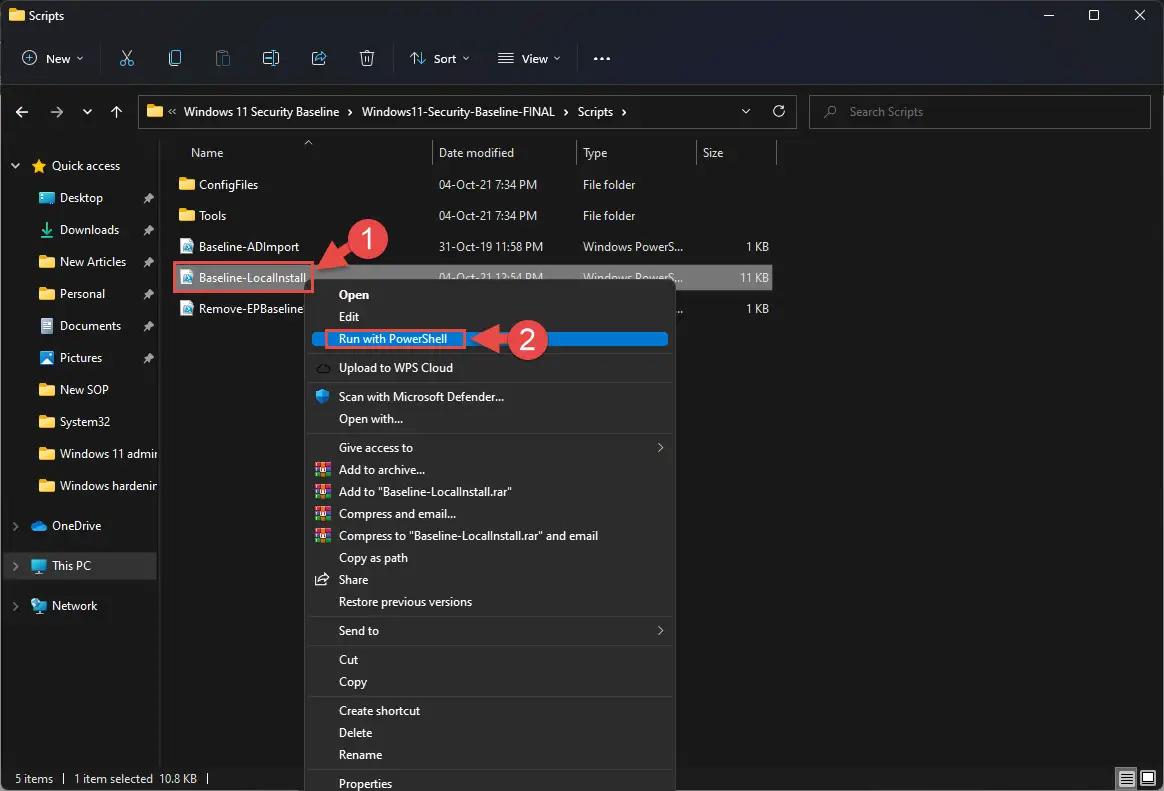Click the Delete trash icon in toolbar

click(367, 59)
